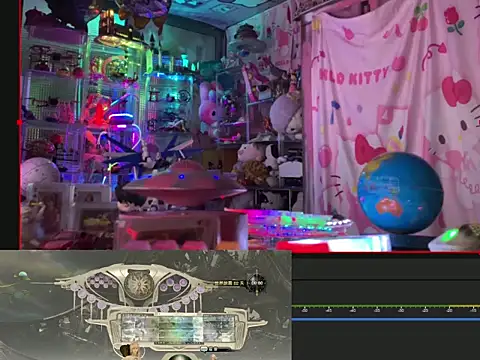This screenshot has width=480, height=360.
Task: Open the chat bubble icon below the panel
Action: pos(204,349)
